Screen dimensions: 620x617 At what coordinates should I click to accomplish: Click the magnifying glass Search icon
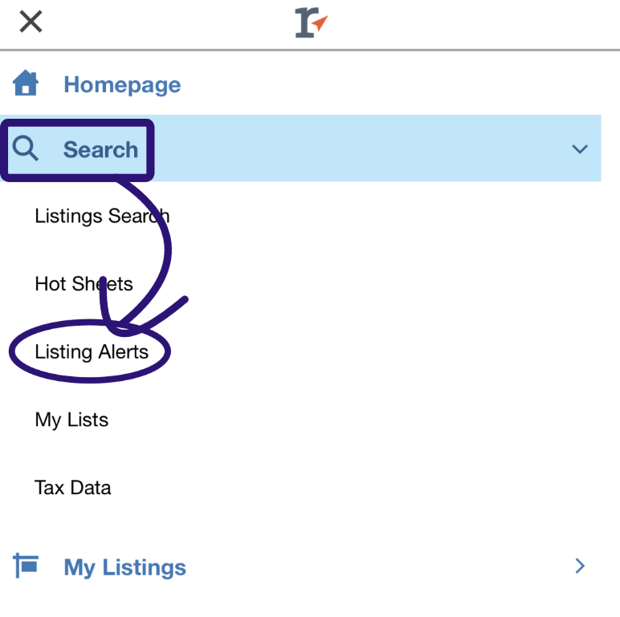point(26,149)
